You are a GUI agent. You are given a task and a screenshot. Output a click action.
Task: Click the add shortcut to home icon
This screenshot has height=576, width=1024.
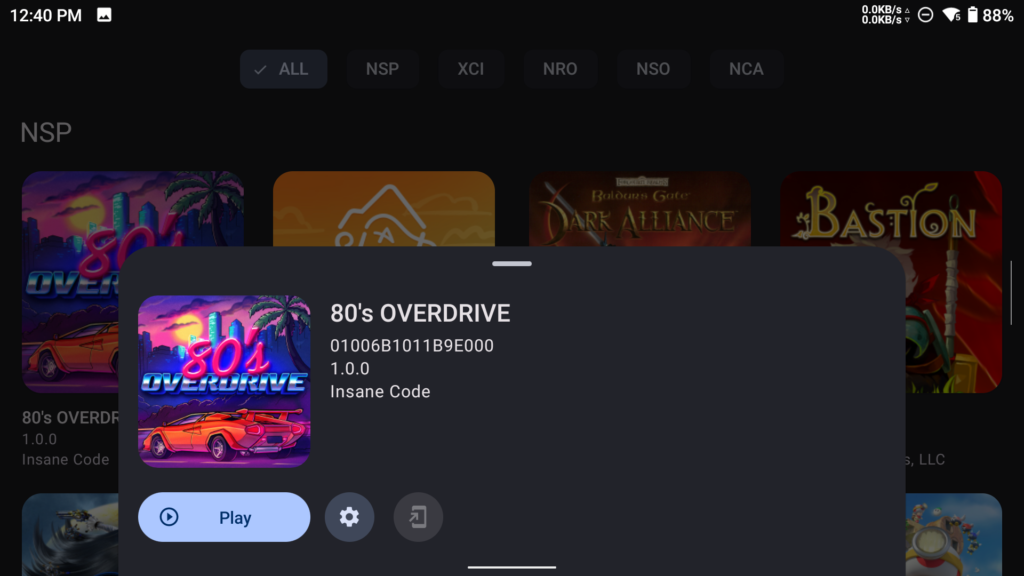pyautogui.click(x=418, y=517)
